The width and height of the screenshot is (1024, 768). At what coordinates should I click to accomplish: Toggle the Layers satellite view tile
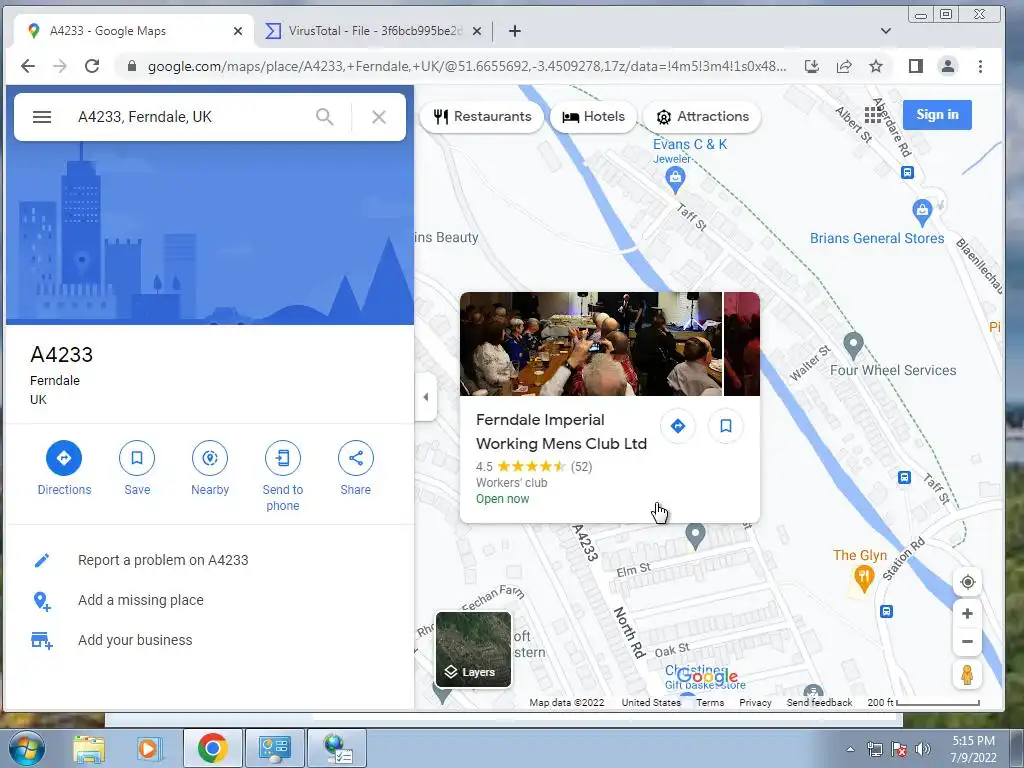(x=473, y=649)
